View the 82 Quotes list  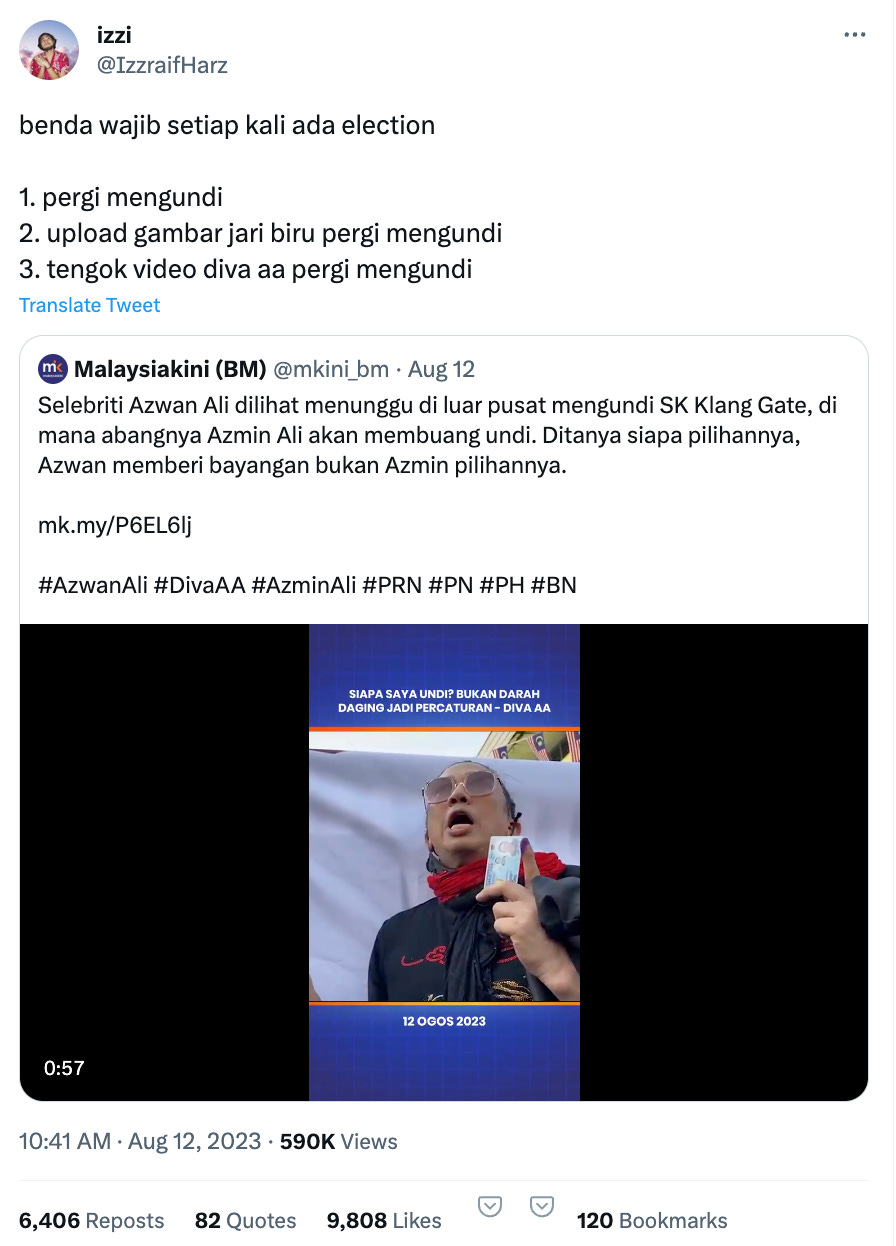[246, 1220]
